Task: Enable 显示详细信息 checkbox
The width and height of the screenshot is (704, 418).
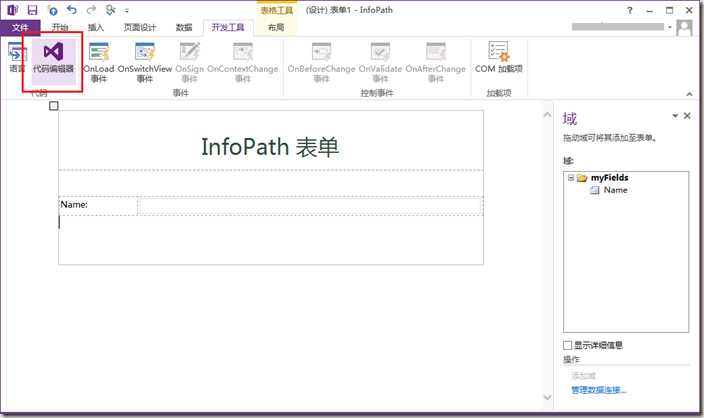Action: point(568,345)
